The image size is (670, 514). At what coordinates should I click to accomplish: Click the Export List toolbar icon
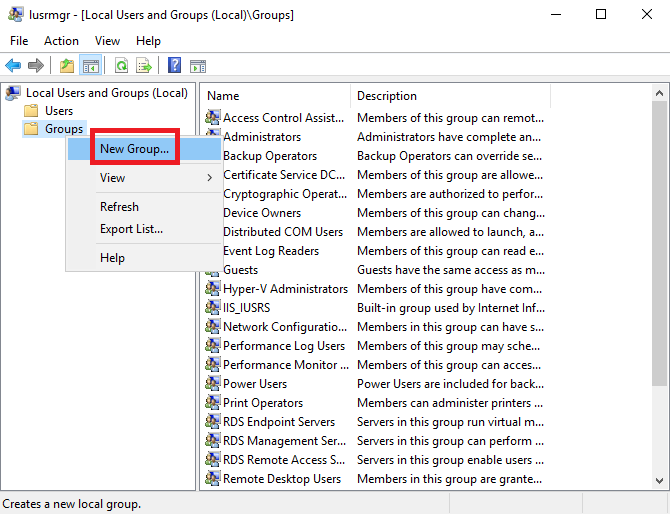click(x=144, y=66)
